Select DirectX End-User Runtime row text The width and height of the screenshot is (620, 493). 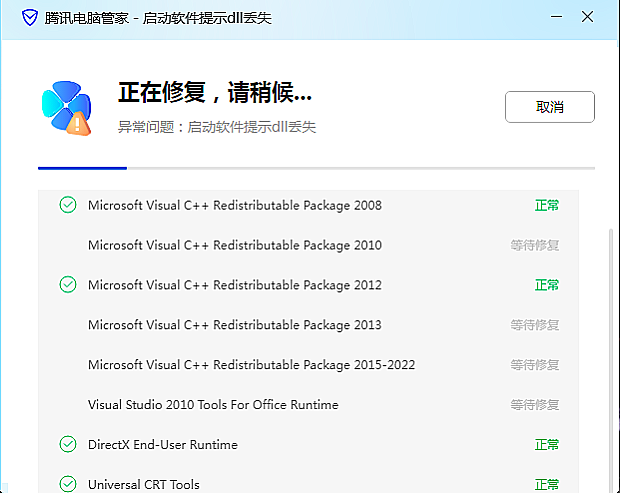point(163,445)
